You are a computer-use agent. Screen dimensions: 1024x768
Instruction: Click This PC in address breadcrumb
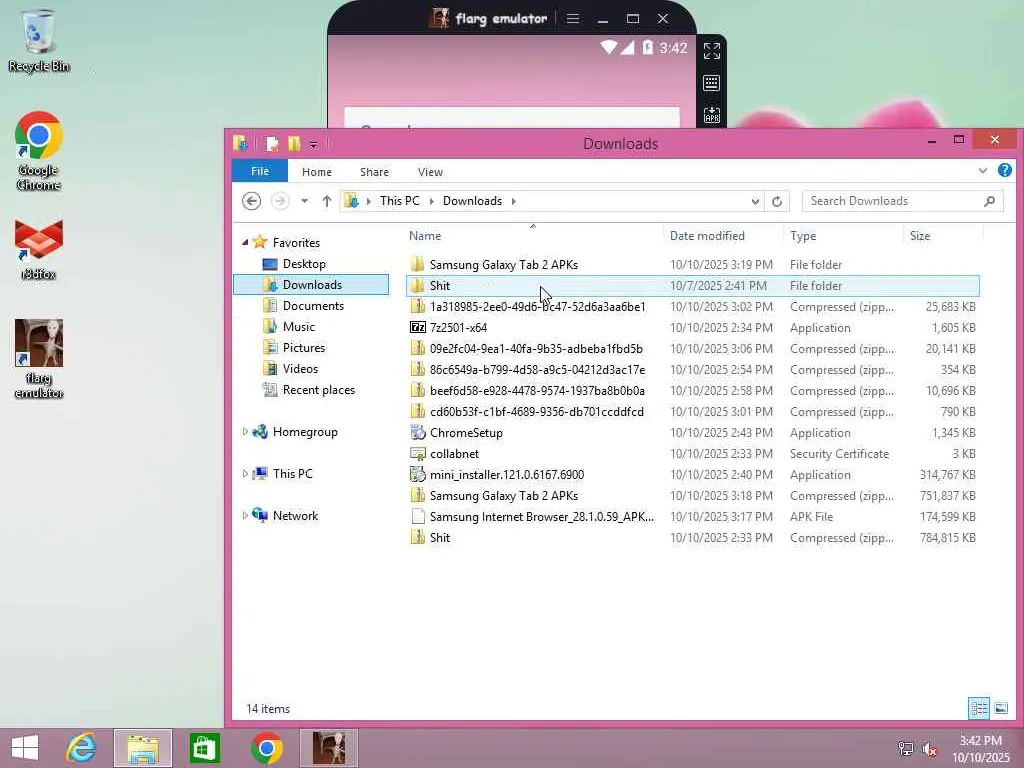tap(400, 201)
